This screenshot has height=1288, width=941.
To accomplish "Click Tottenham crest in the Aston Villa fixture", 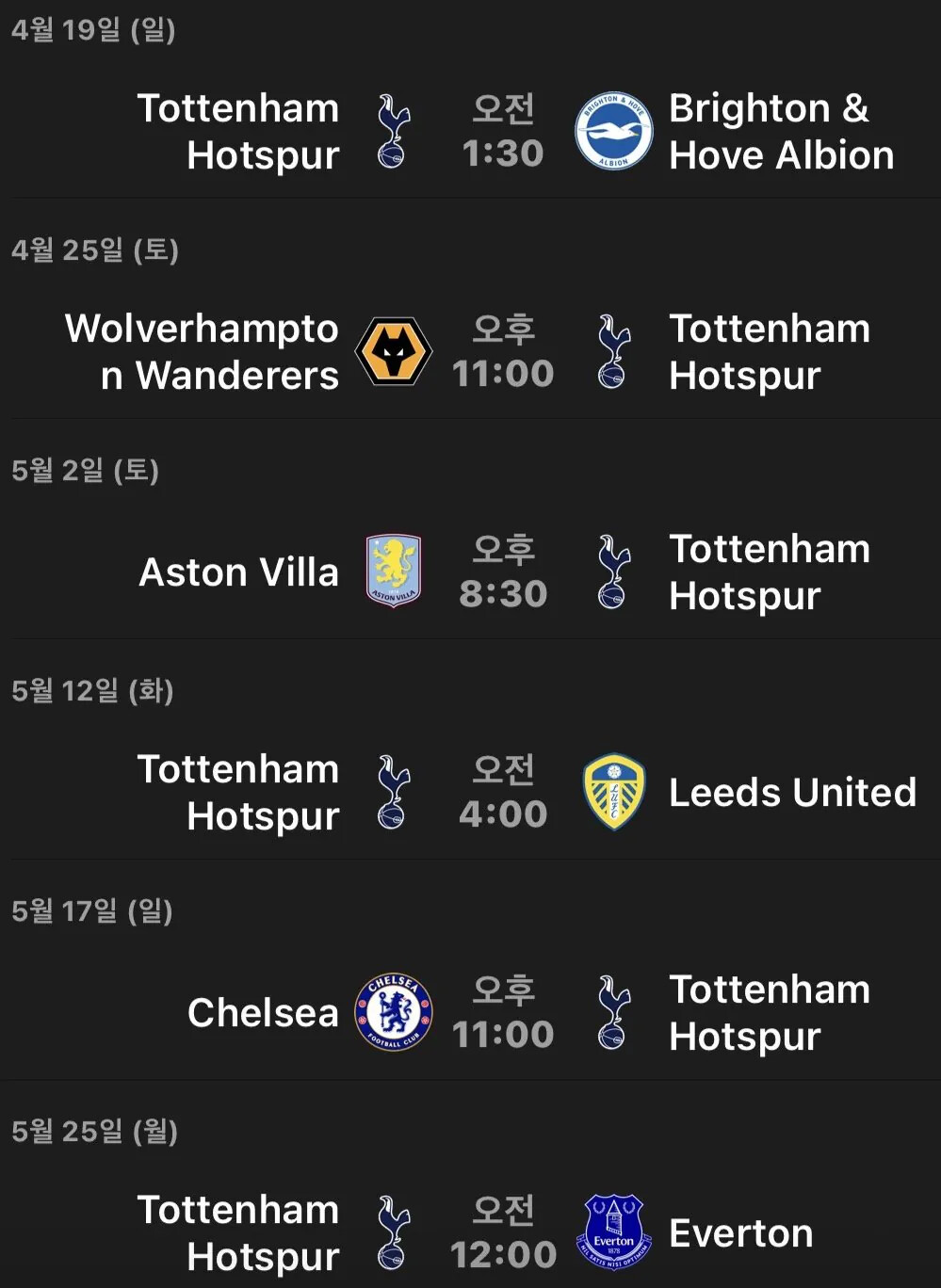I will point(613,572).
